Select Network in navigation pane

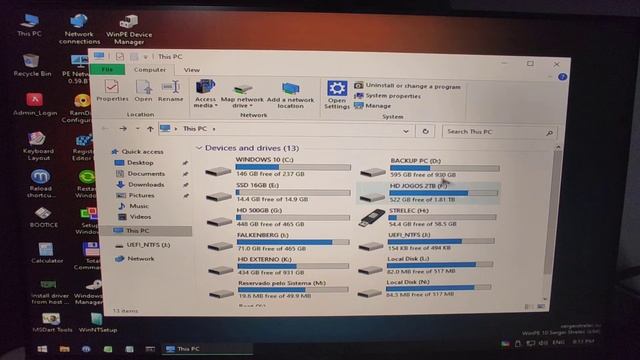tap(135, 259)
